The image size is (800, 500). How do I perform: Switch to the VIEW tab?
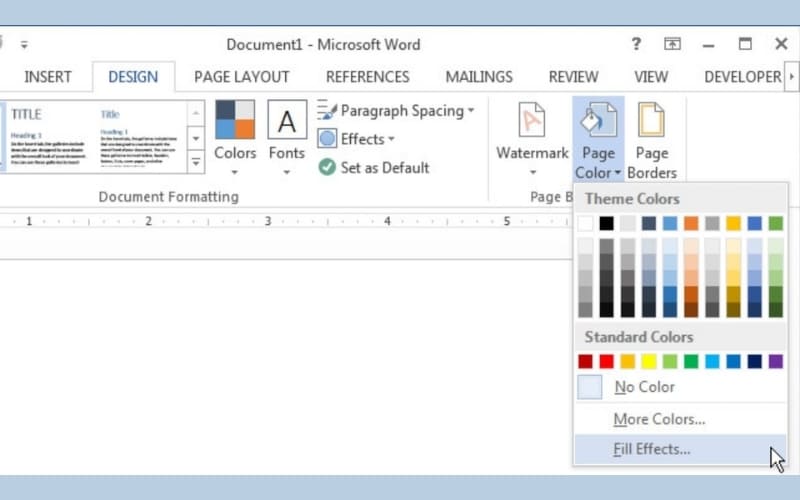pos(651,77)
